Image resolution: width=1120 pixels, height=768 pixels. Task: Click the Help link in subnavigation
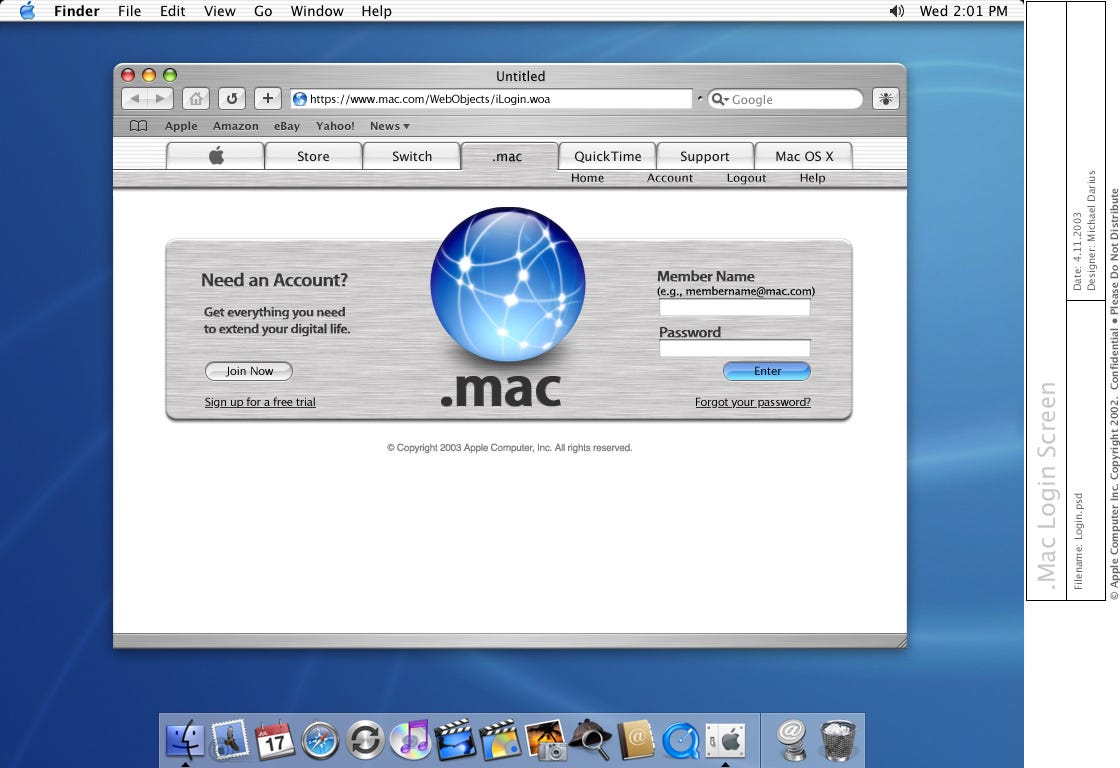[x=812, y=178]
